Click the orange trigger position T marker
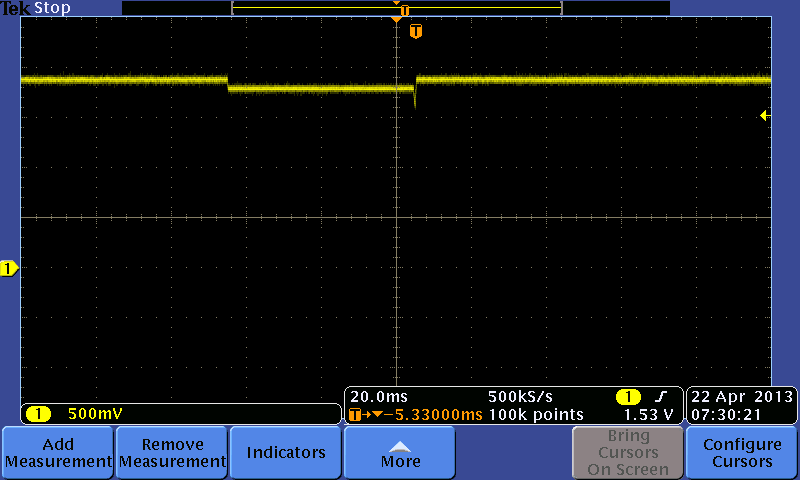The image size is (800, 480). point(416,31)
